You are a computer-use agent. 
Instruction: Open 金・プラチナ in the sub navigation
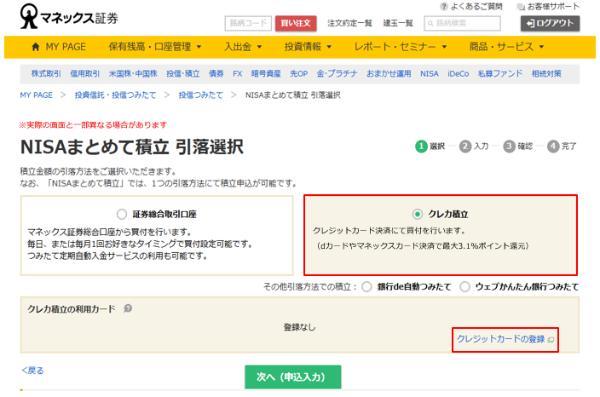pos(337,74)
